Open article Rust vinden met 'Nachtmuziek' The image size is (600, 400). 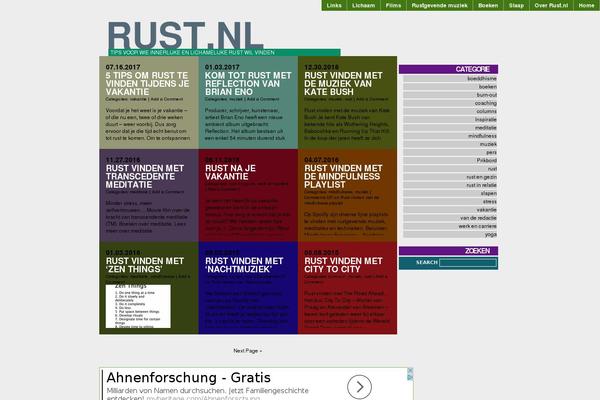point(244,265)
